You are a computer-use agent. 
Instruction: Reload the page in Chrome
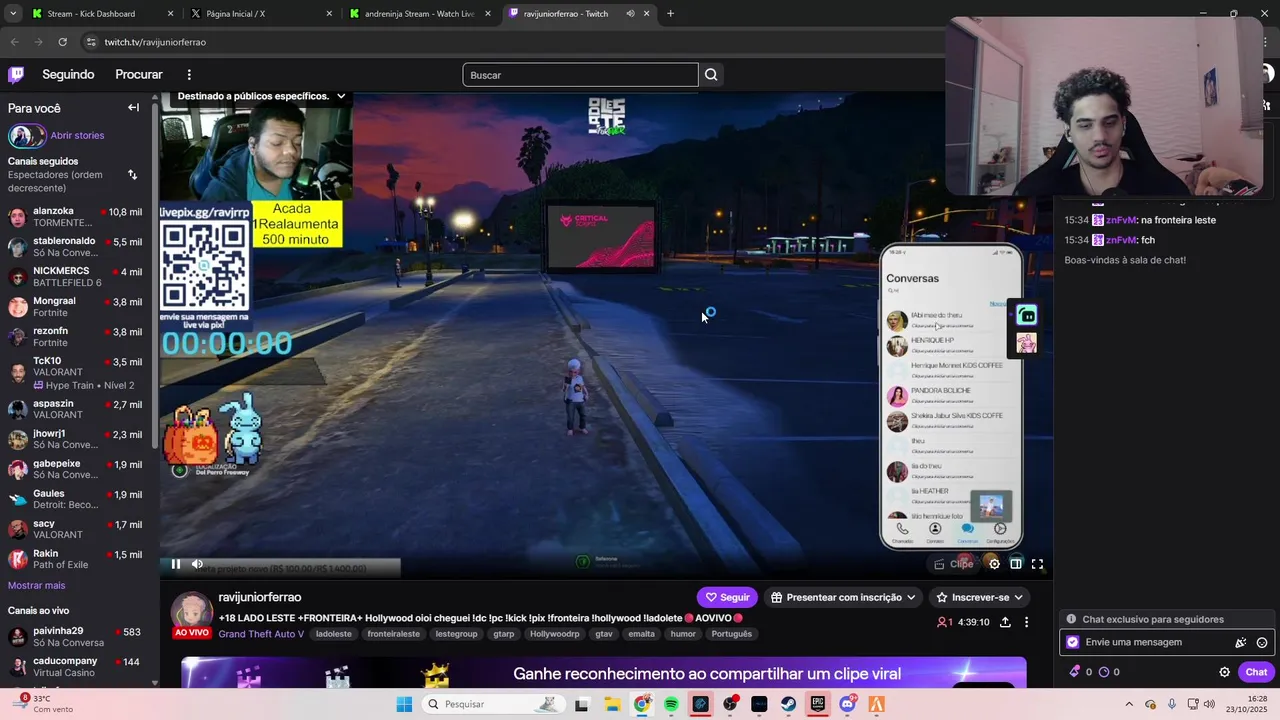point(62,42)
